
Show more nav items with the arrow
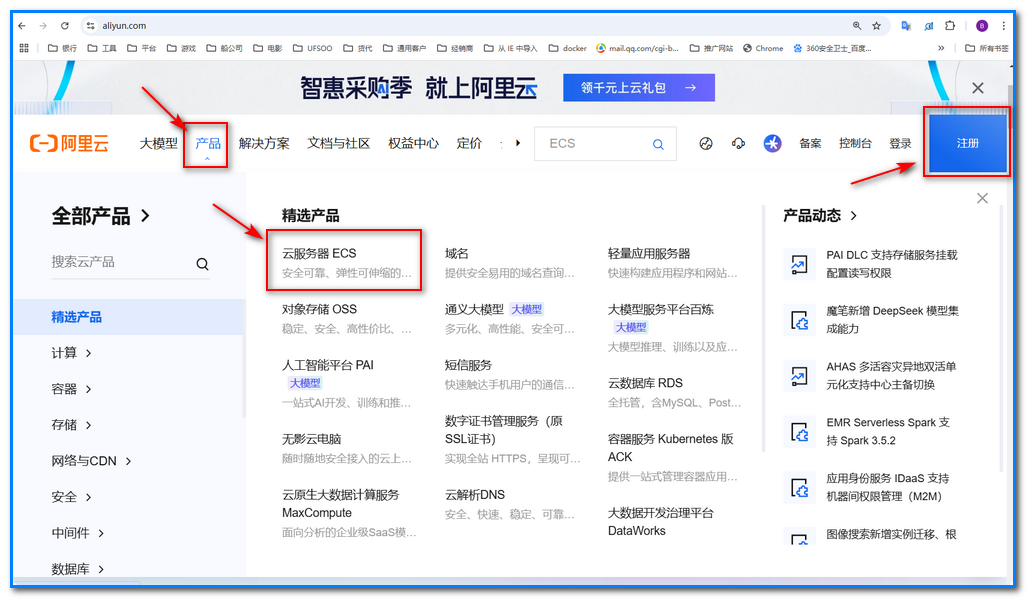(x=517, y=143)
